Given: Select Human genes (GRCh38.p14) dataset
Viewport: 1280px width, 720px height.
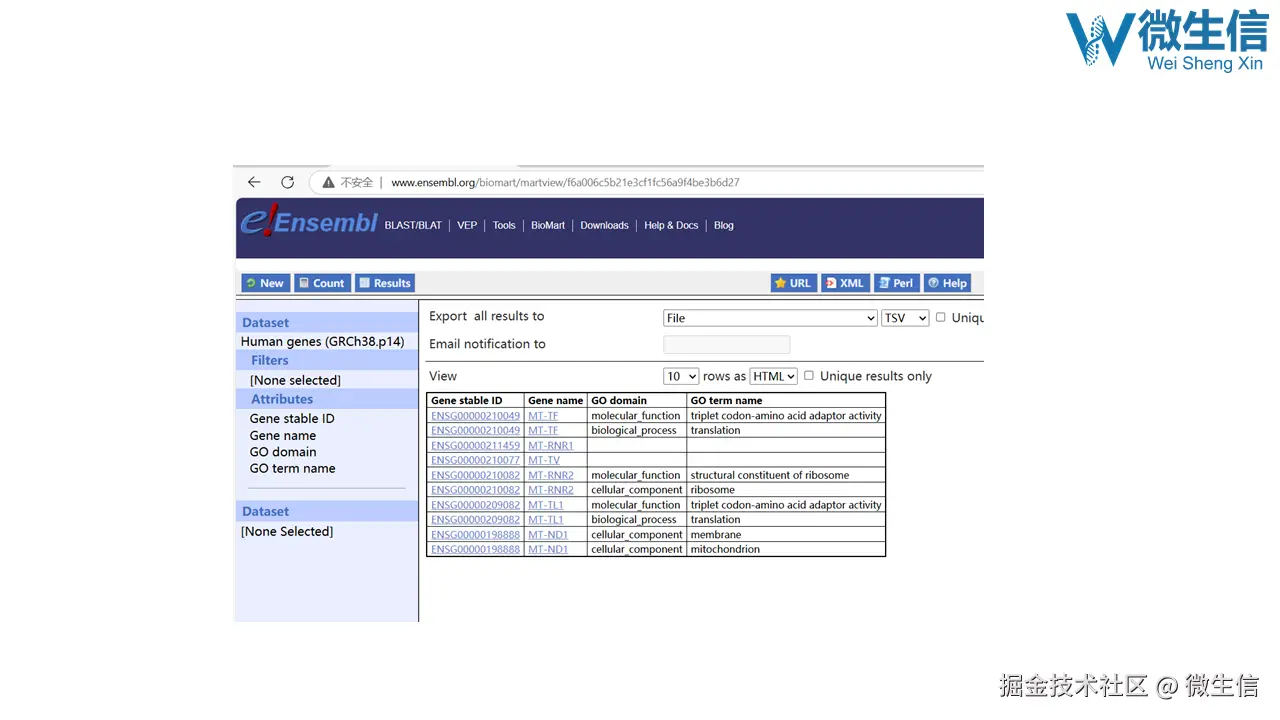Looking at the screenshot, I should point(322,341).
